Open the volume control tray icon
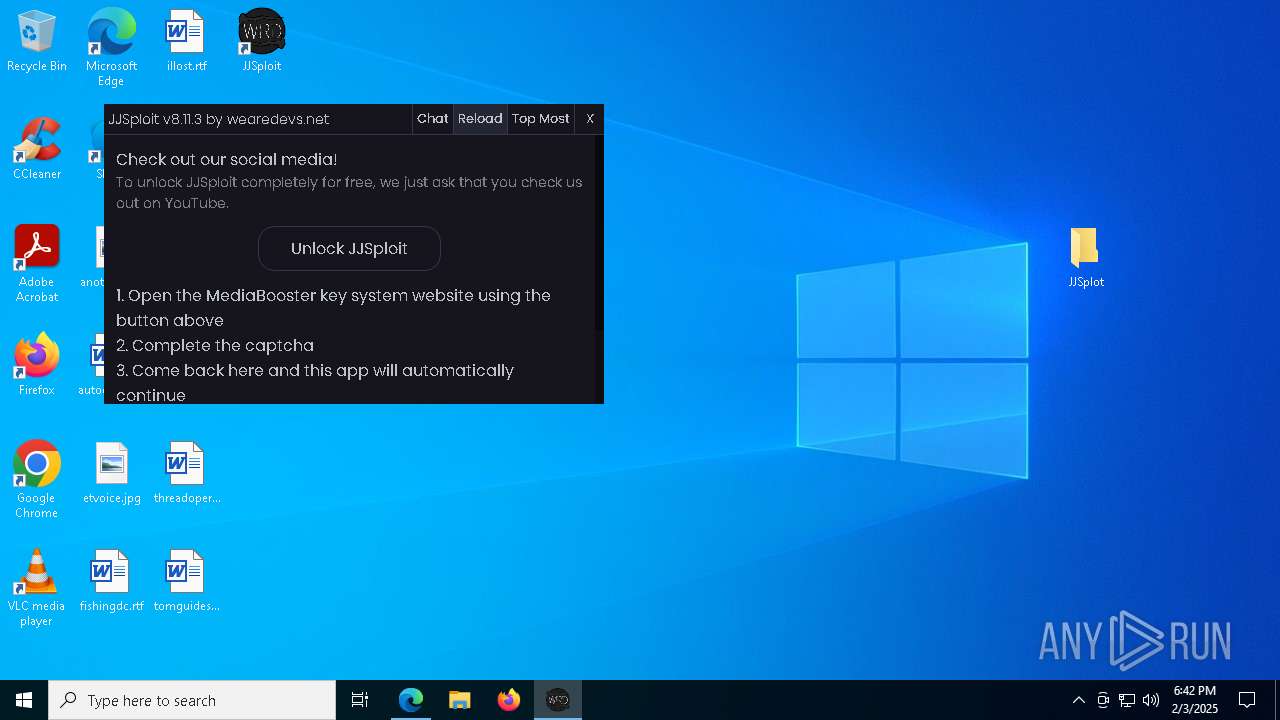Screen dimensions: 1280x720 pyautogui.click(x=1151, y=700)
